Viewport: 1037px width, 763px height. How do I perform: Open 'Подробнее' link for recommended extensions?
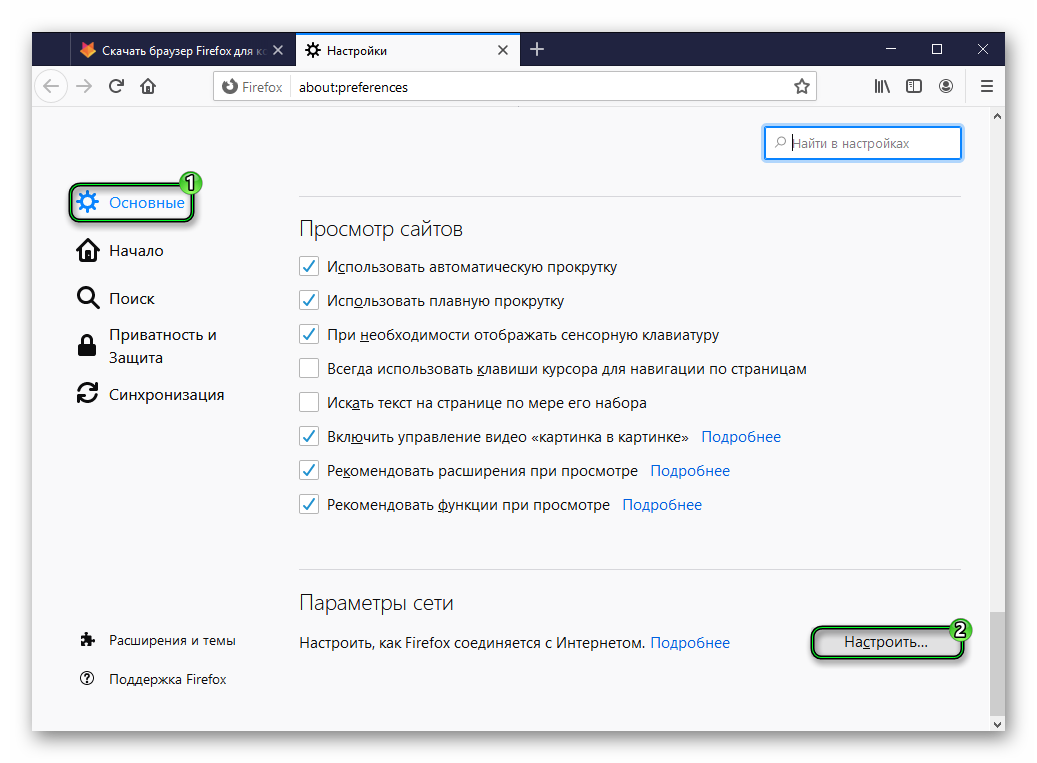690,471
